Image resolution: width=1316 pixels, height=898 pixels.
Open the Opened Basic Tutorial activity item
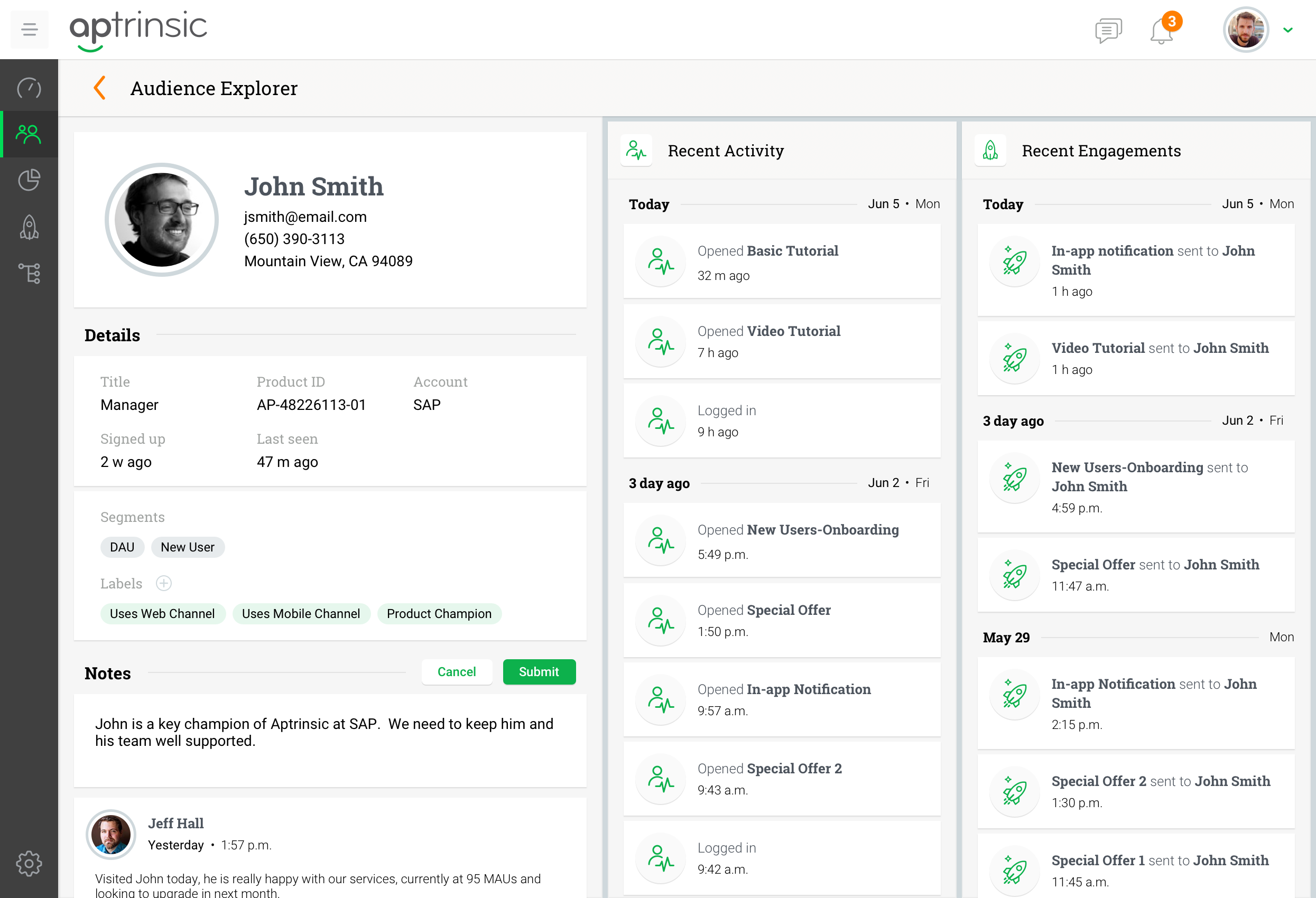pos(782,261)
